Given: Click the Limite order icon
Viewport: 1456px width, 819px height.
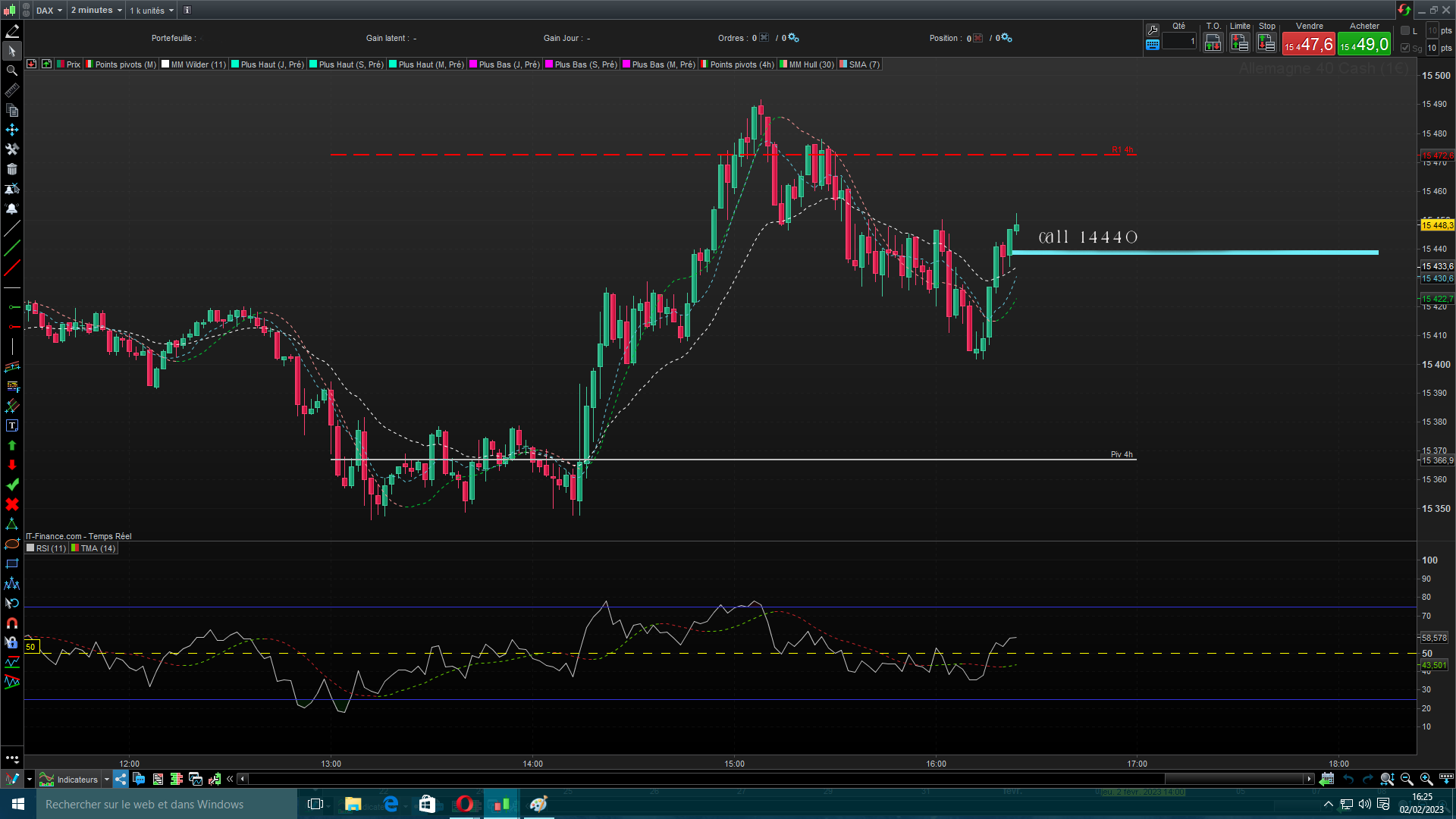Looking at the screenshot, I should 1239,43.
